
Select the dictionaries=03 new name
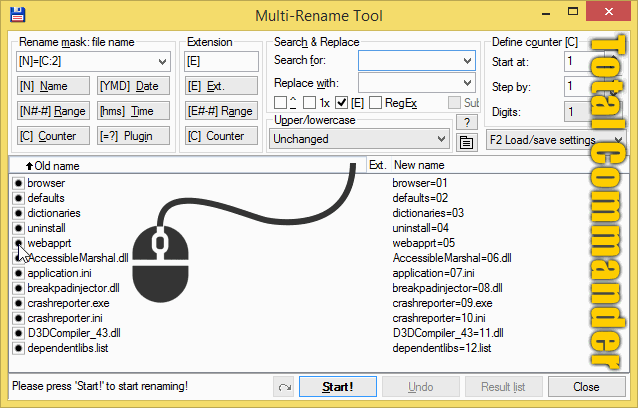(x=428, y=213)
